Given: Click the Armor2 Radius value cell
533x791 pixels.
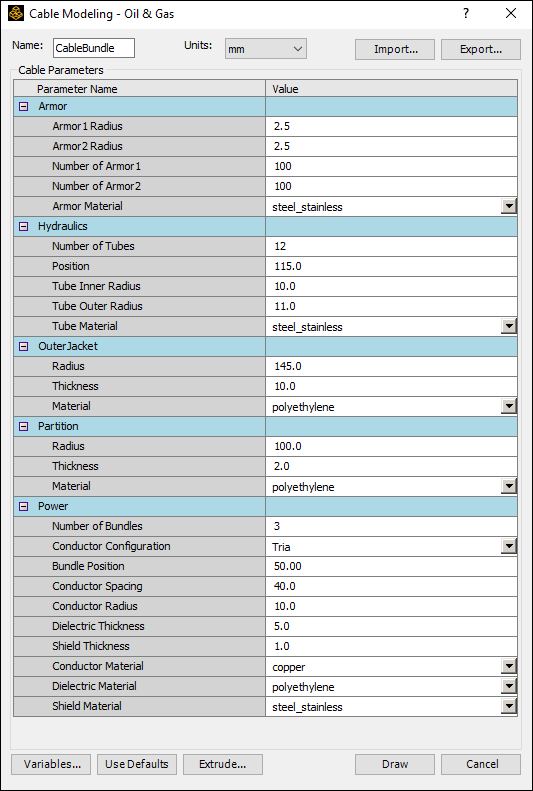Looking at the screenshot, I should pos(391,146).
